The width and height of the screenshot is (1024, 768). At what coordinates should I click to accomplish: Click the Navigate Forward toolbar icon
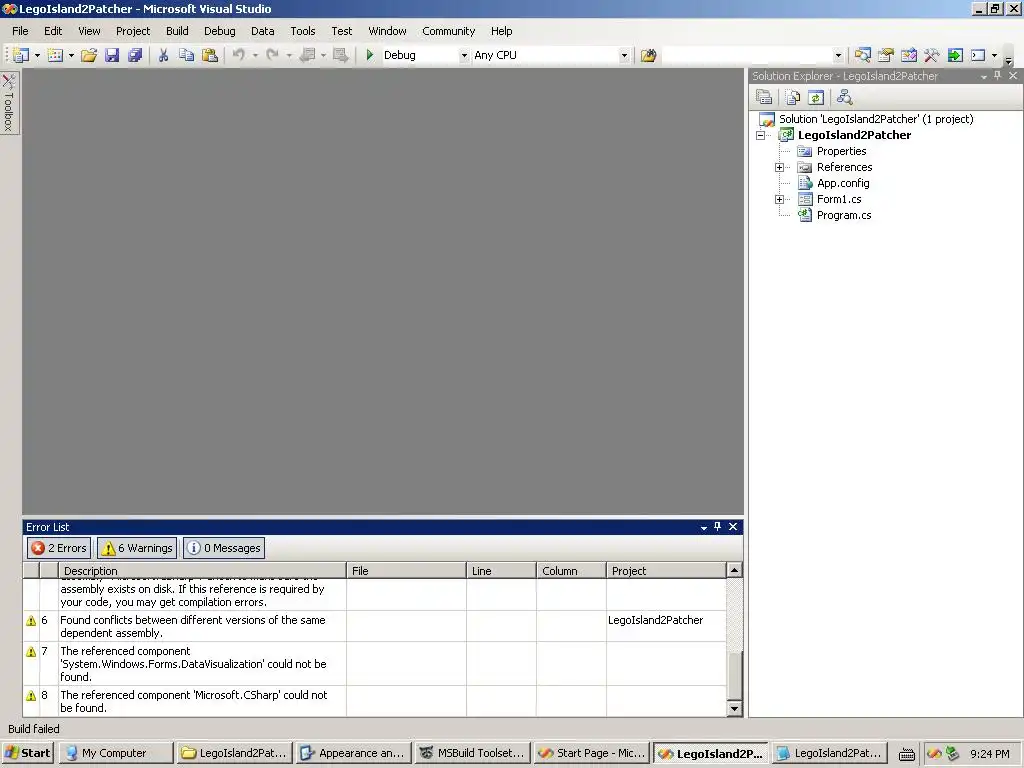tap(340, 56)
